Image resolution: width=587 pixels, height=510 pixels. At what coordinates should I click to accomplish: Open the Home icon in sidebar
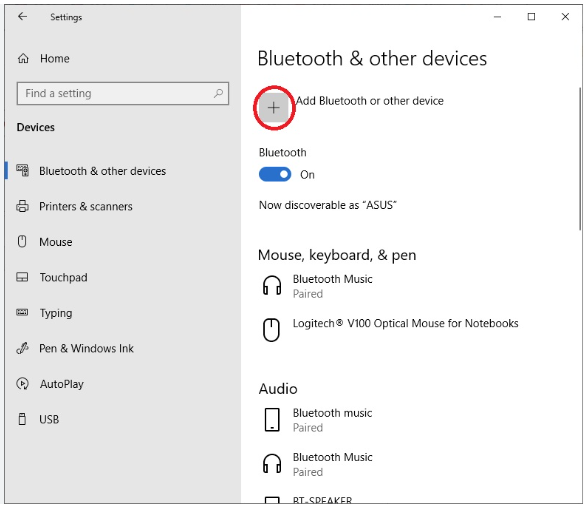pos(23,58)
